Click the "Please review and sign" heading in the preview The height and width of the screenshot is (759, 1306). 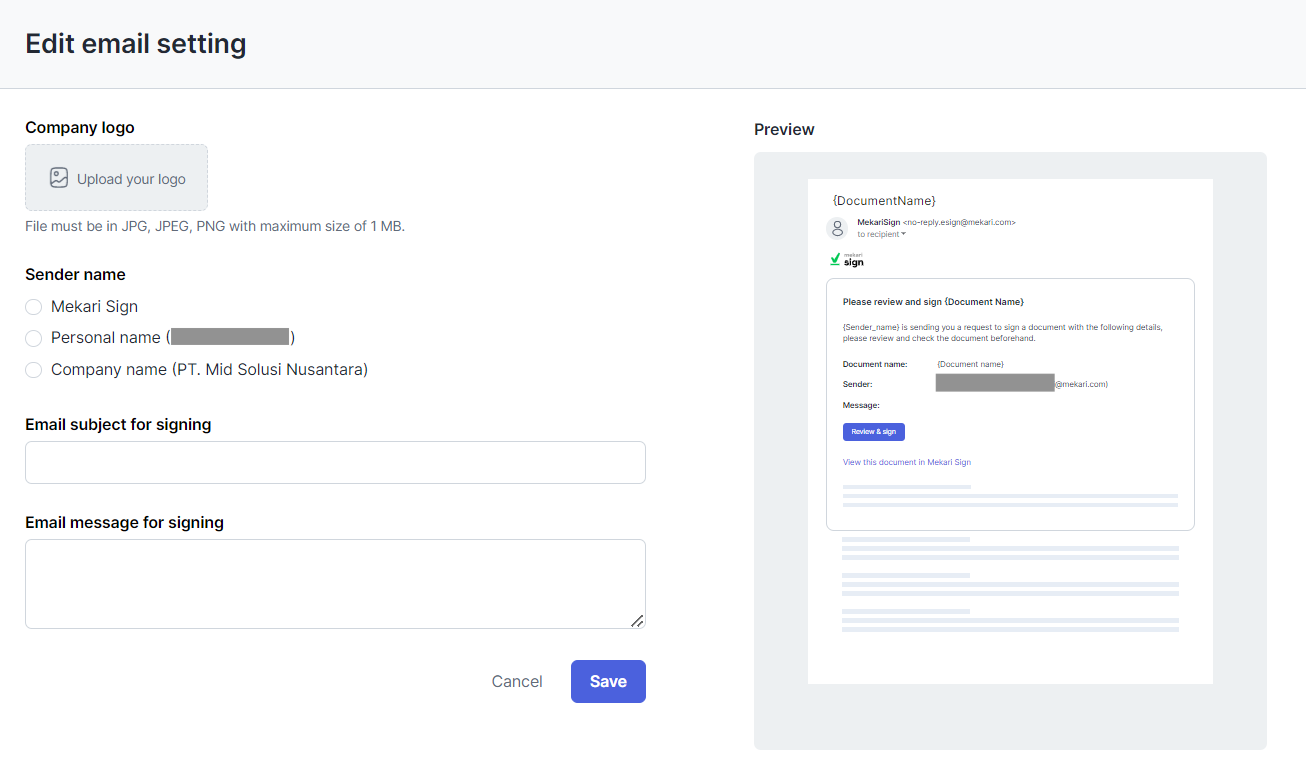(x=933, y=301)
